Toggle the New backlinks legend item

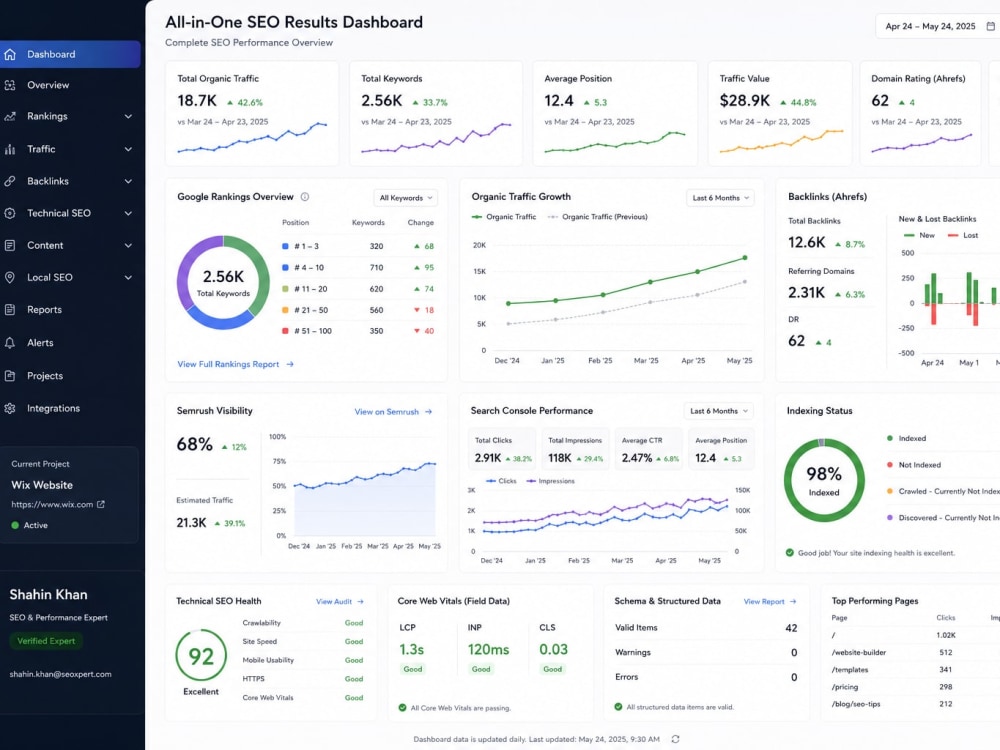click(919, 235)
